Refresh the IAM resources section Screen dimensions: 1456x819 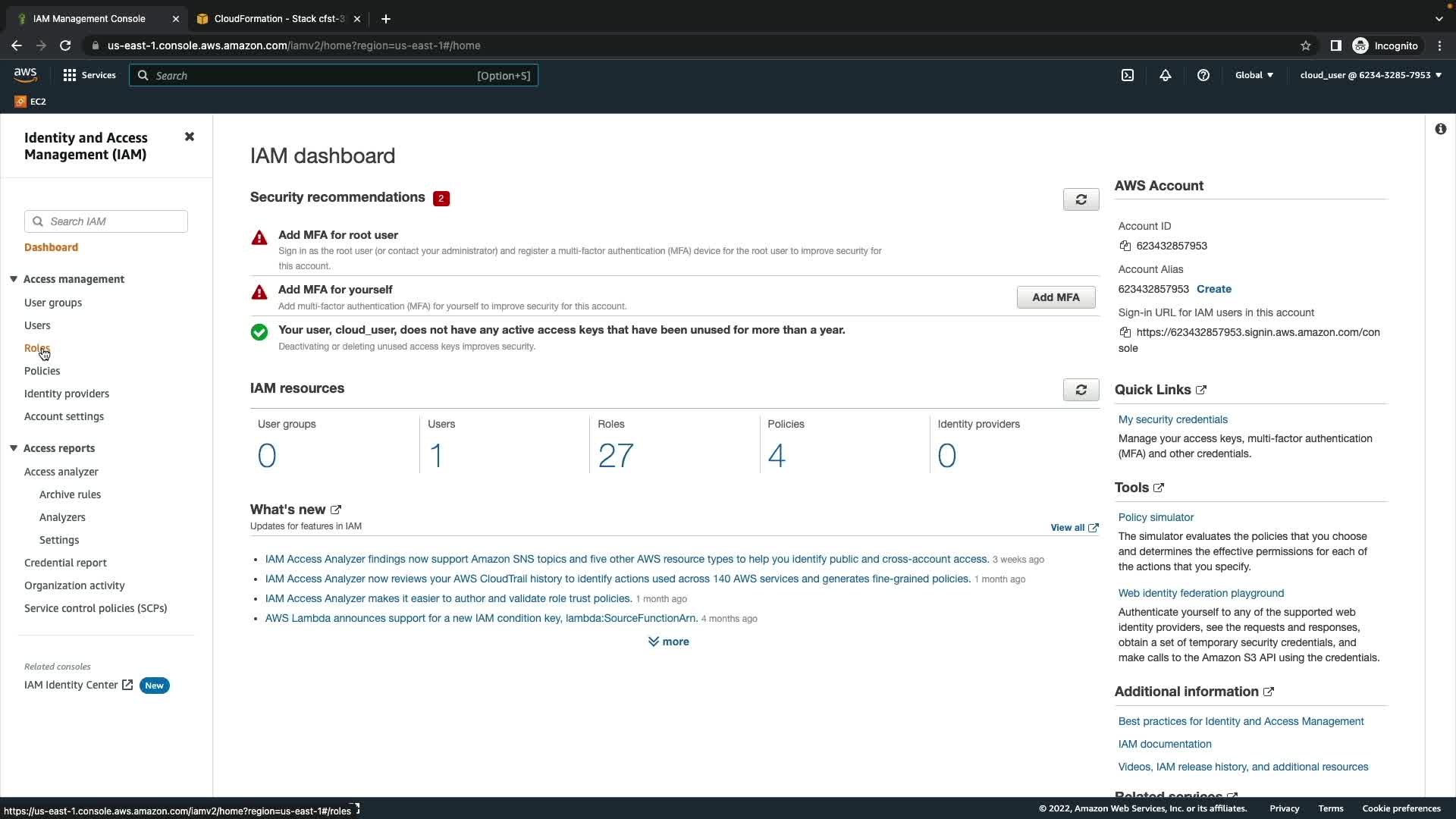click(1081, 390)
